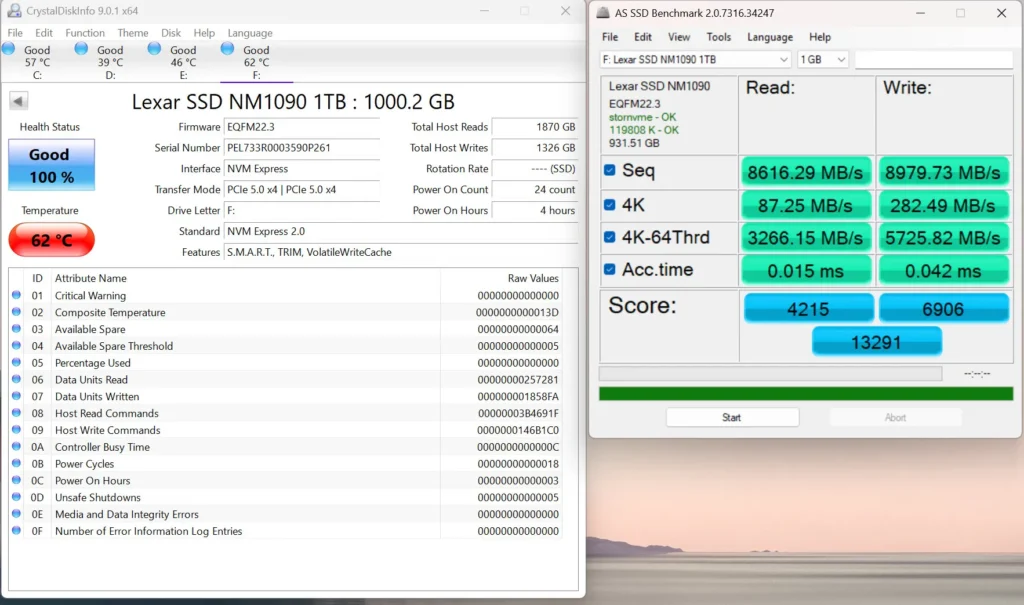Open the 1 GB test size dropdown

[823, 59]
